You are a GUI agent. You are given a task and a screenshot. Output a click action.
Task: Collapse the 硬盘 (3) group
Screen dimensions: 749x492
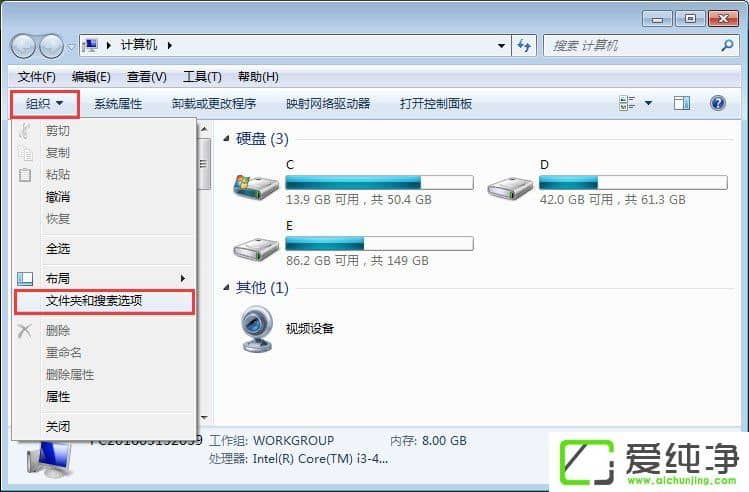click(226, 139)
